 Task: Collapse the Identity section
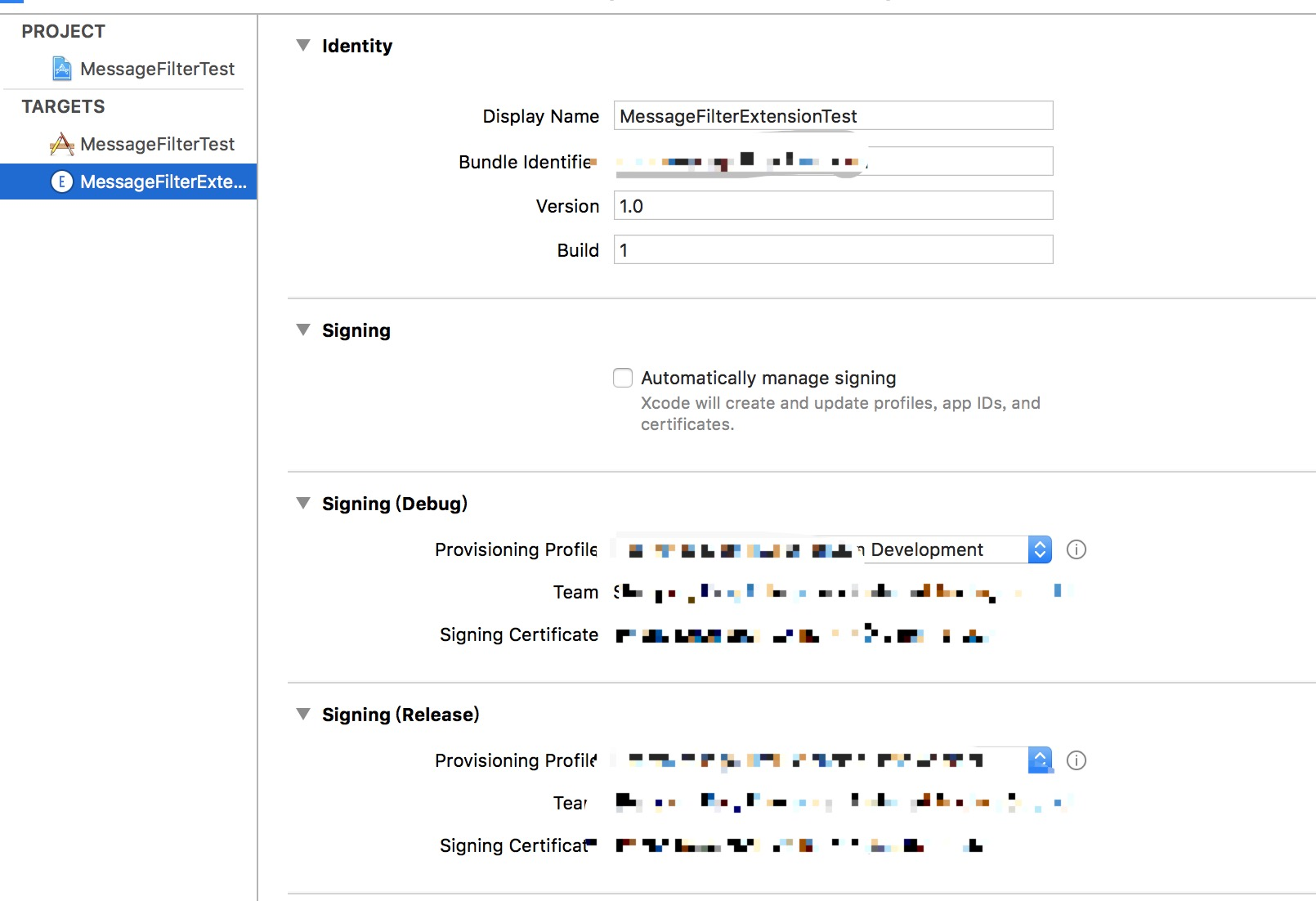coord(303,46)
